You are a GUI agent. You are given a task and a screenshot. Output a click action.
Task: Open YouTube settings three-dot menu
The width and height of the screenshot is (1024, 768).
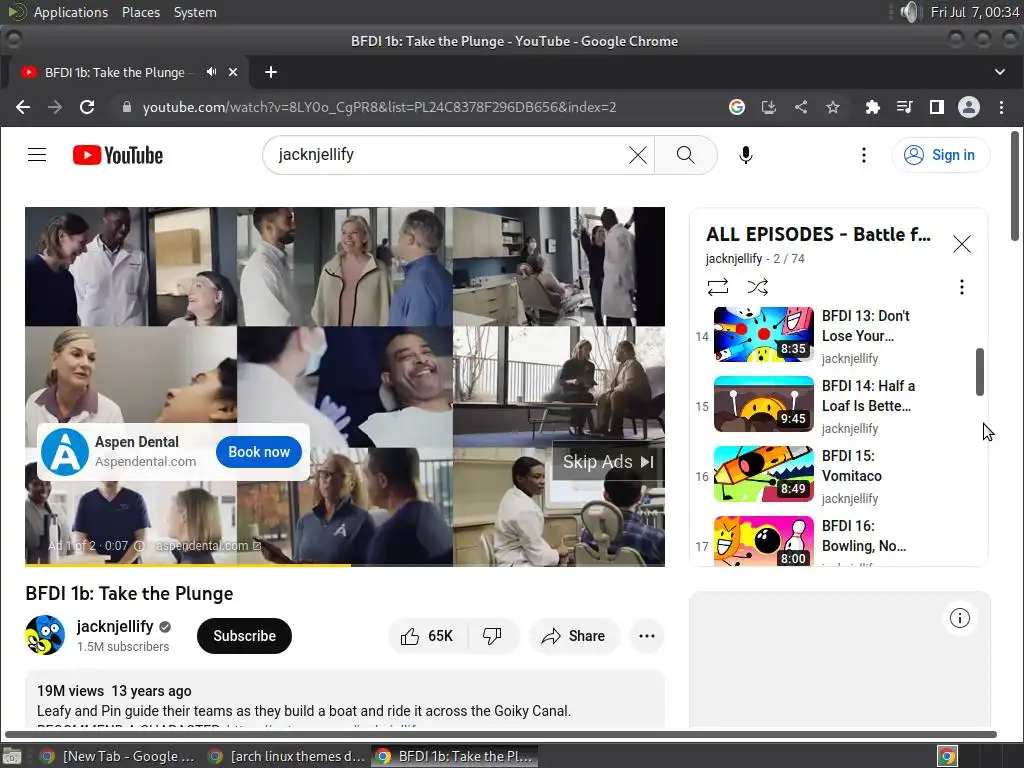(x=863, y=155)
